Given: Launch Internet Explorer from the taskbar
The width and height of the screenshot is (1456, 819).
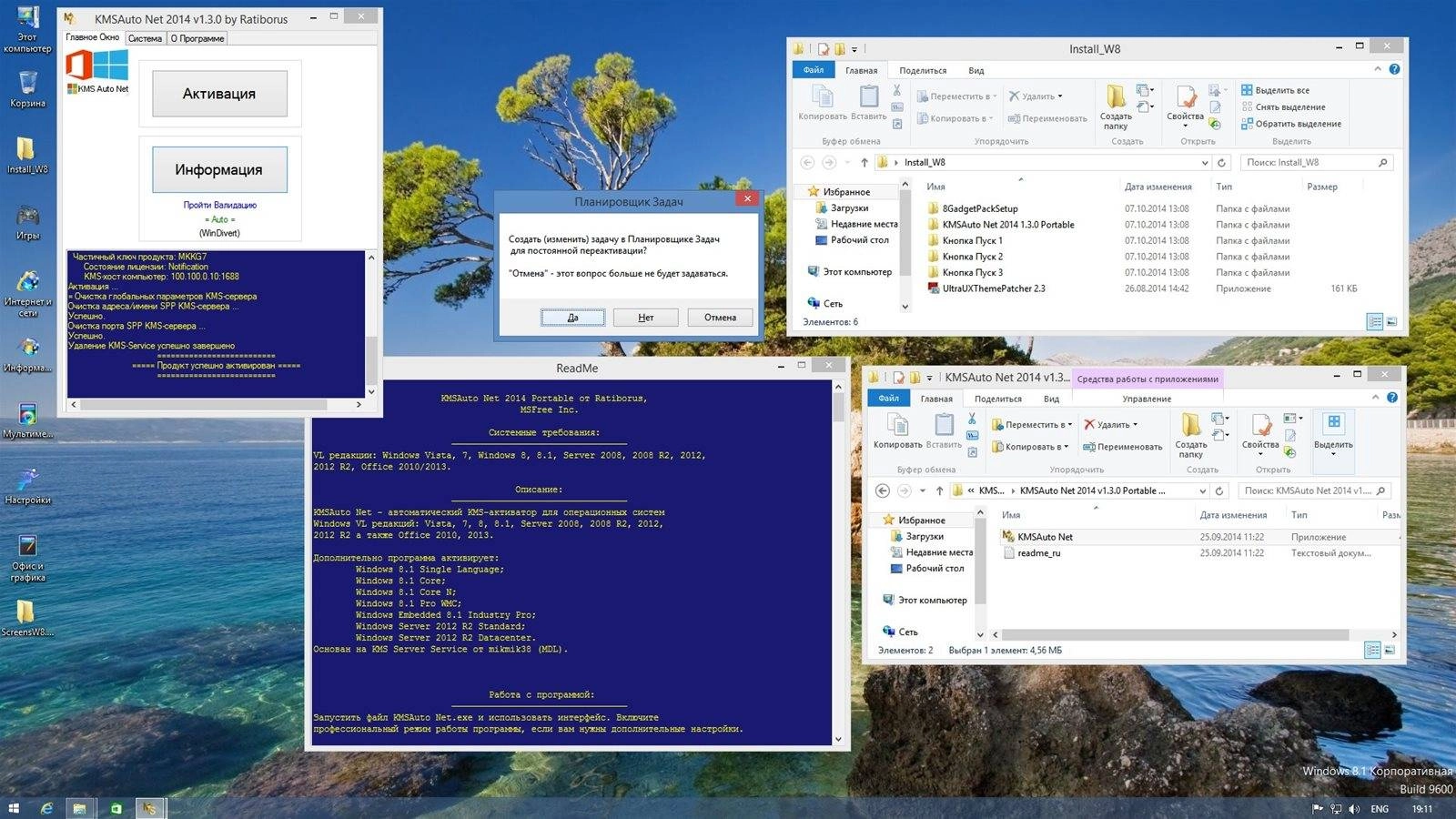Looking at the screenshot, I should (x=45, y=808).
